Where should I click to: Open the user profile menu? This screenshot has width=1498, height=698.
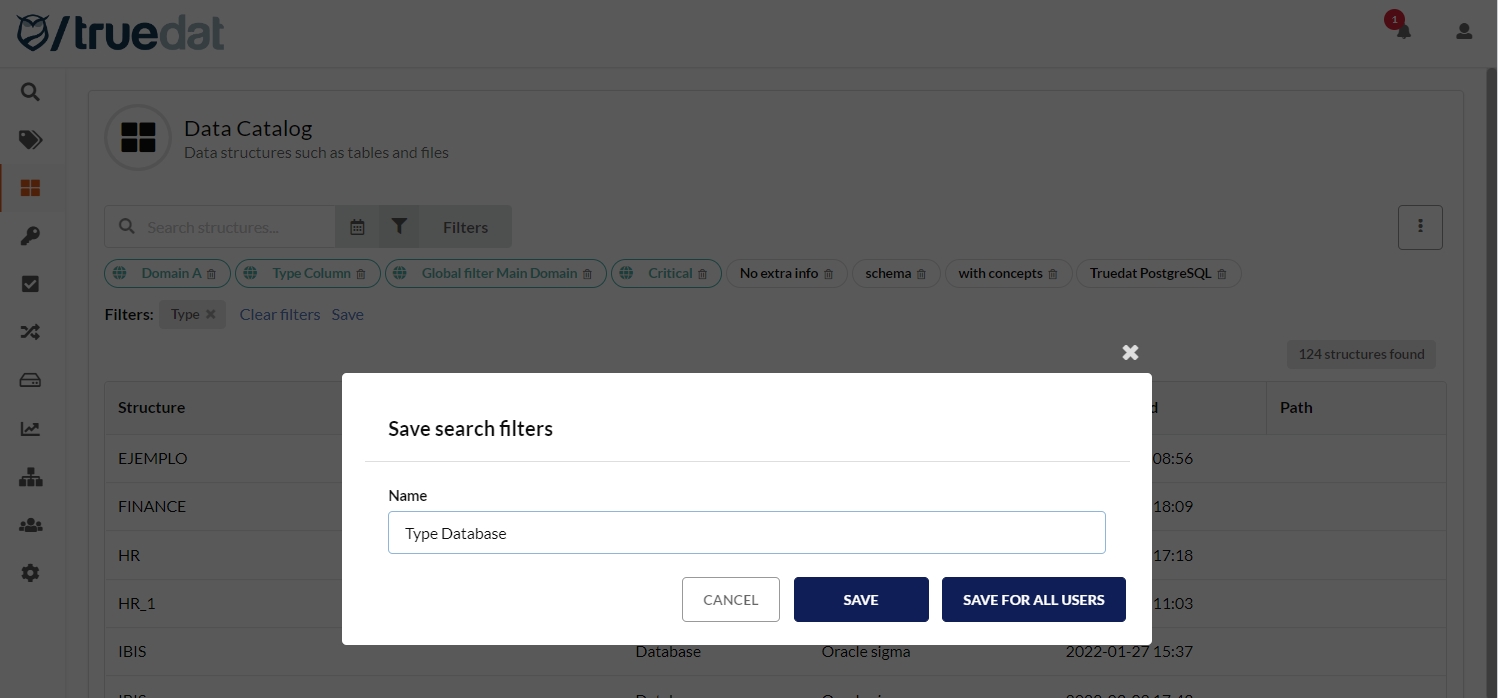click(1464, 31)
